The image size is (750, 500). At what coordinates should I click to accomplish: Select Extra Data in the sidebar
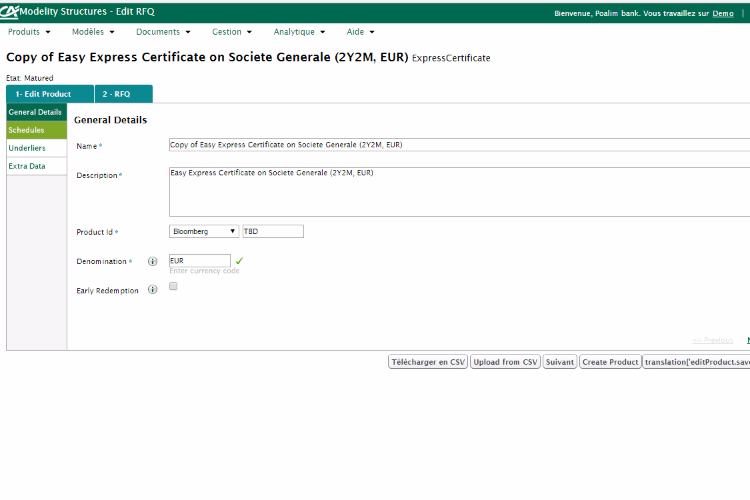[36, 166]
